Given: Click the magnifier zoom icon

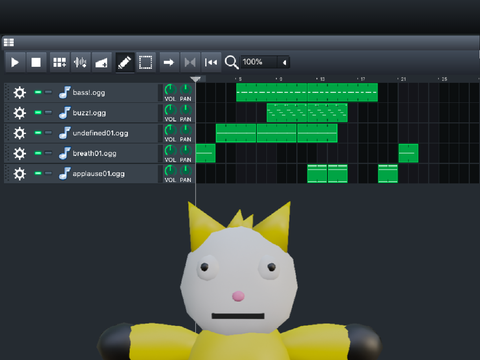Looking at the screenshot, I should pyautogui.click(x=231, y=62).
